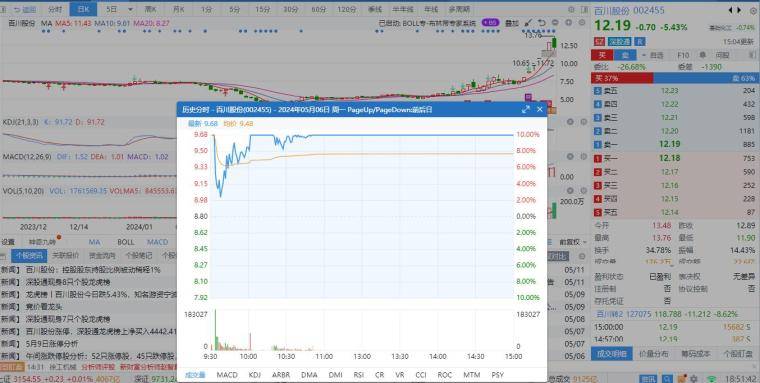
Task: Select the KDJ indicator tab in popup
Action: point(254,375)
